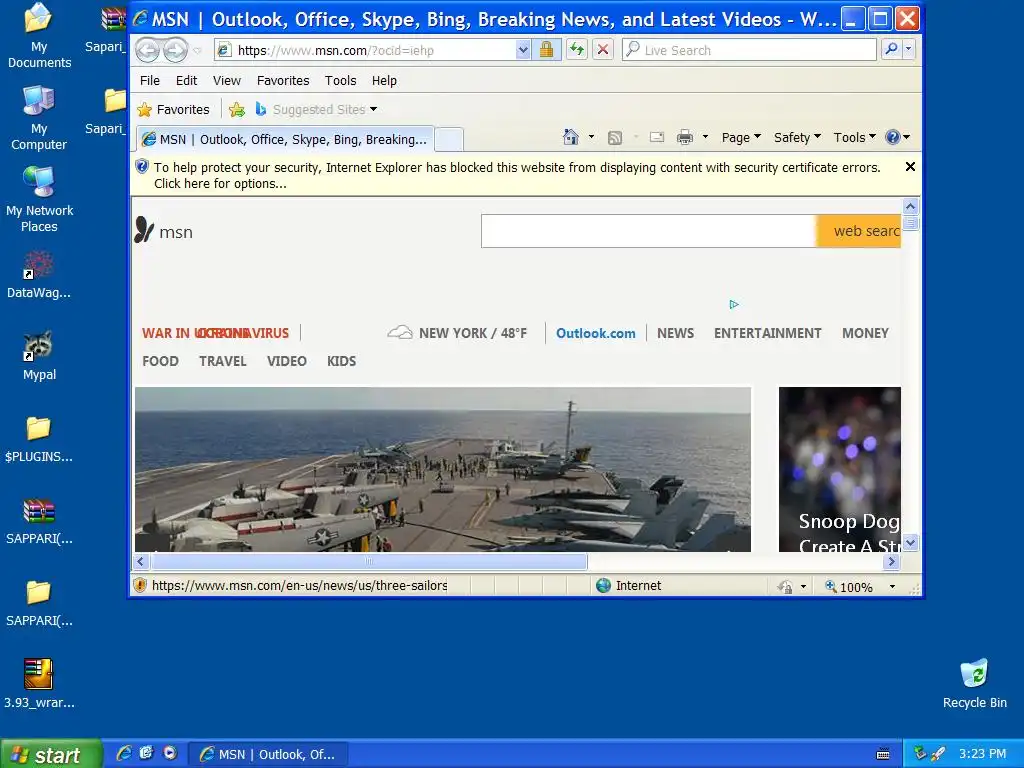Open the recent pages dropdown arrow

click(197, 50)
